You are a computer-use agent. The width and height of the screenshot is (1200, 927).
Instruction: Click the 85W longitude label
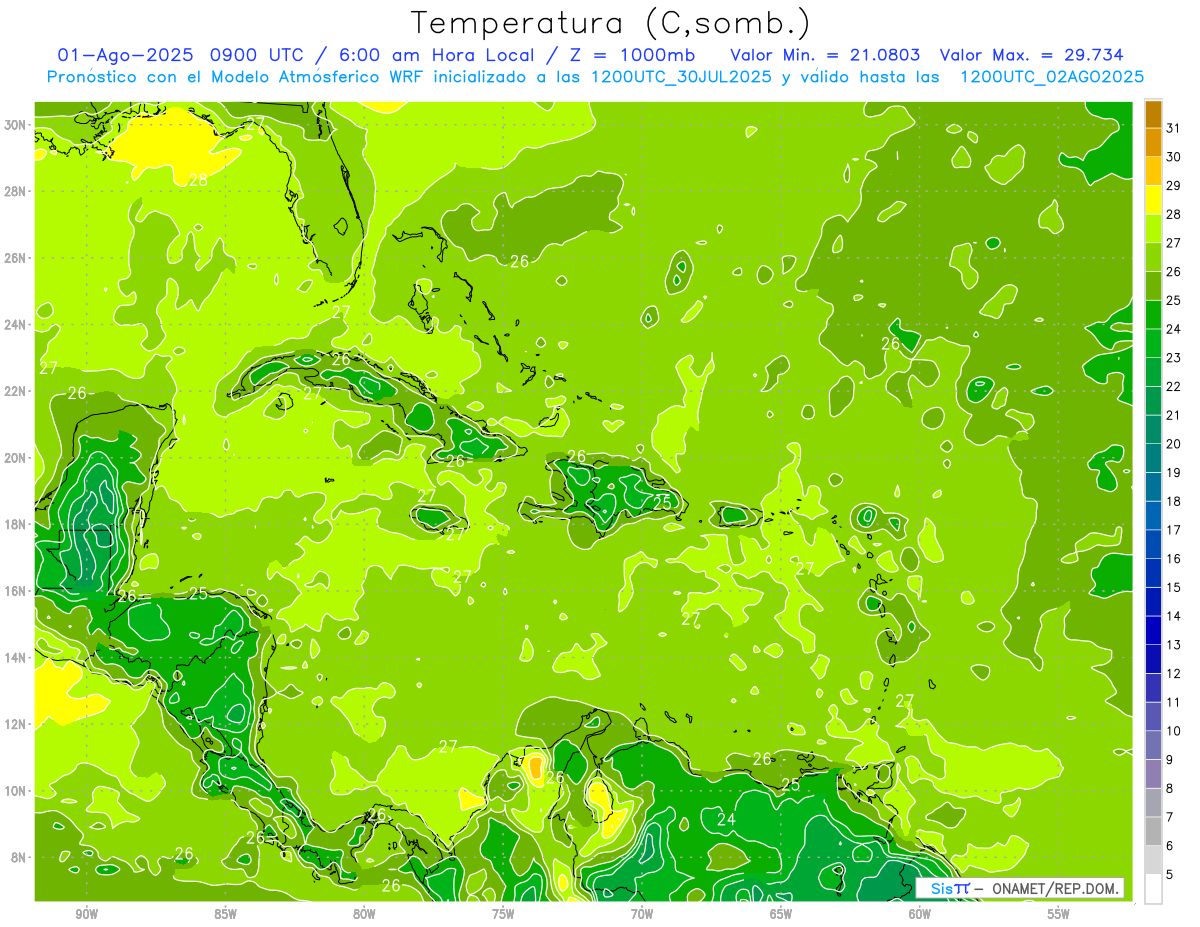click(x=225, y=914)
